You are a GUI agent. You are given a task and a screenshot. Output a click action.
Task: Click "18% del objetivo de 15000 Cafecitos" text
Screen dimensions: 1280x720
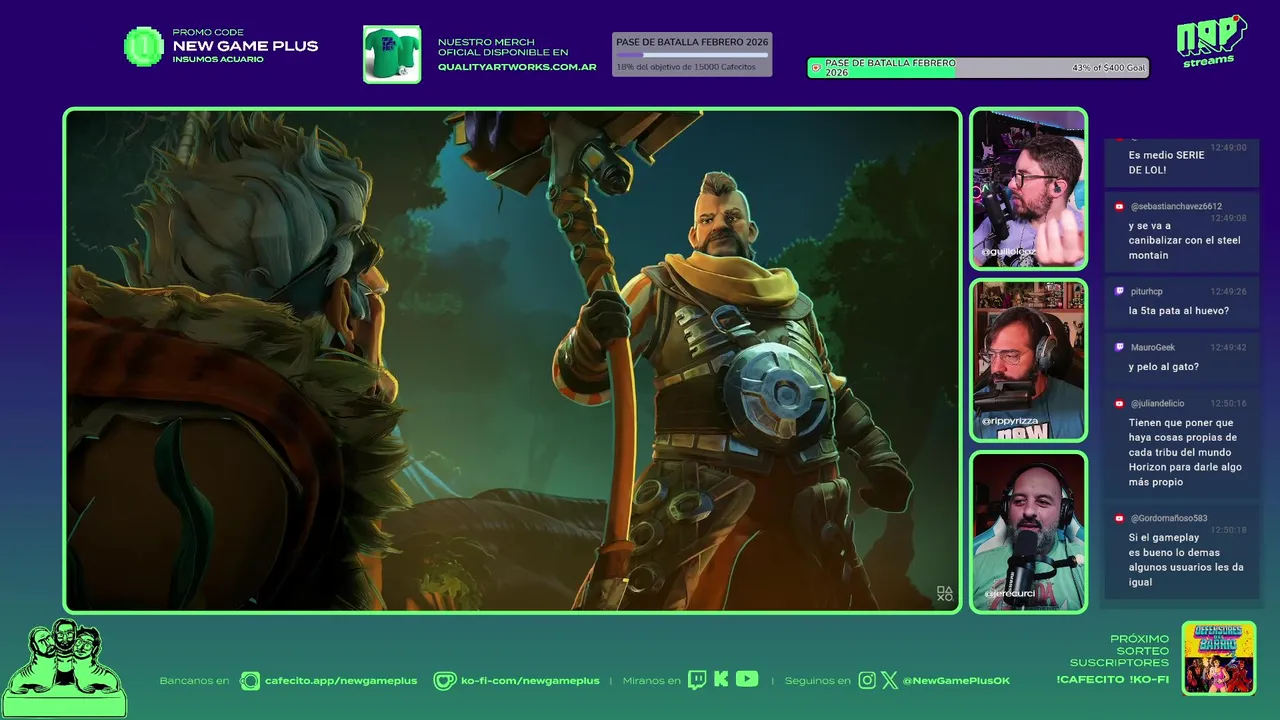(x=686, y=66)
